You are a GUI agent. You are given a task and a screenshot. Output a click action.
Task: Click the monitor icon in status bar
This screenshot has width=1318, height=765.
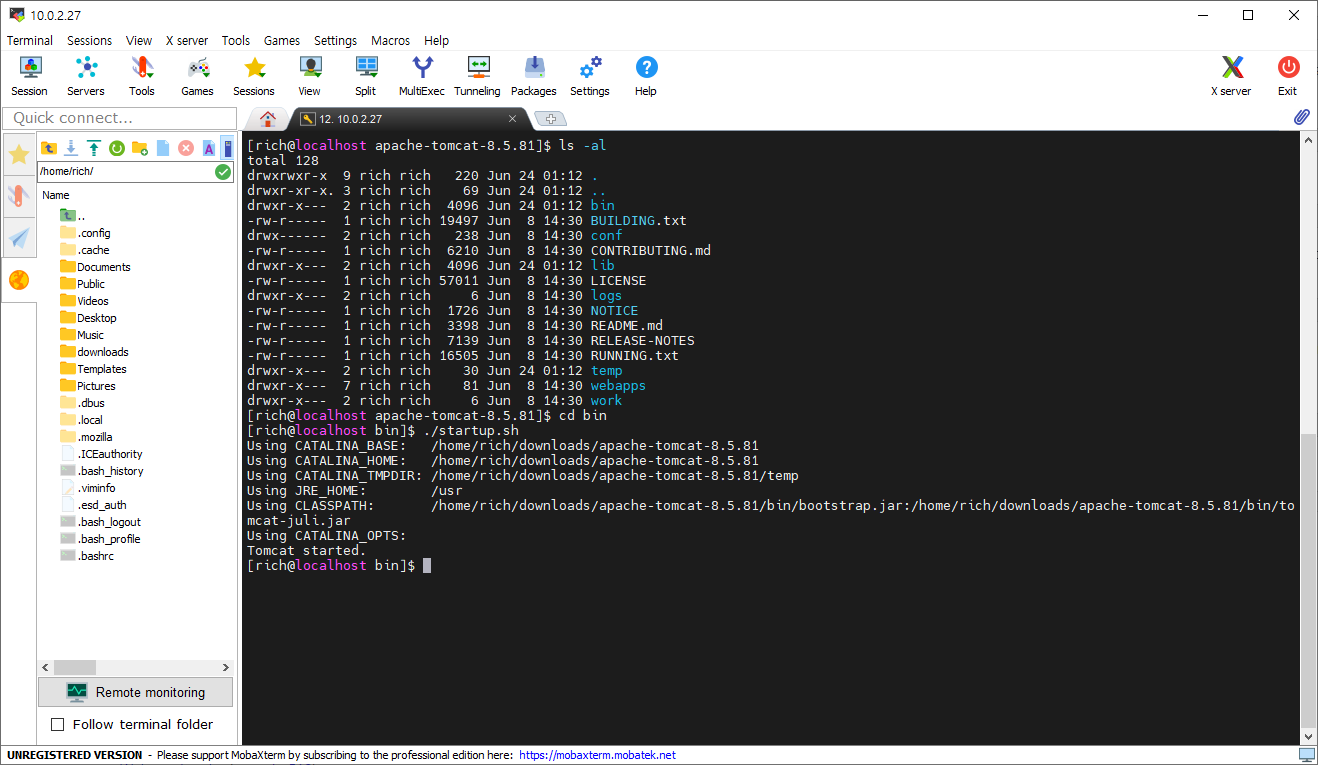pos(1306,755)
